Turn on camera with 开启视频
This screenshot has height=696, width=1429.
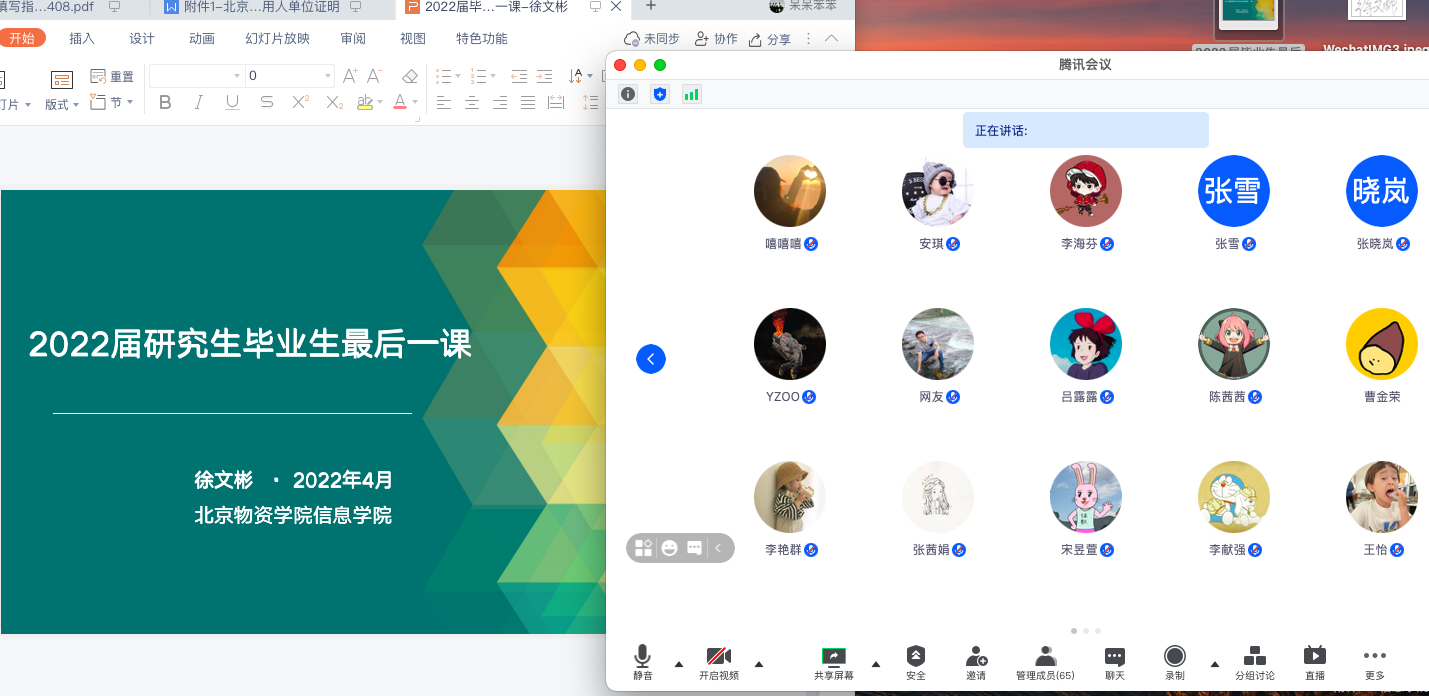click(718, 657)
